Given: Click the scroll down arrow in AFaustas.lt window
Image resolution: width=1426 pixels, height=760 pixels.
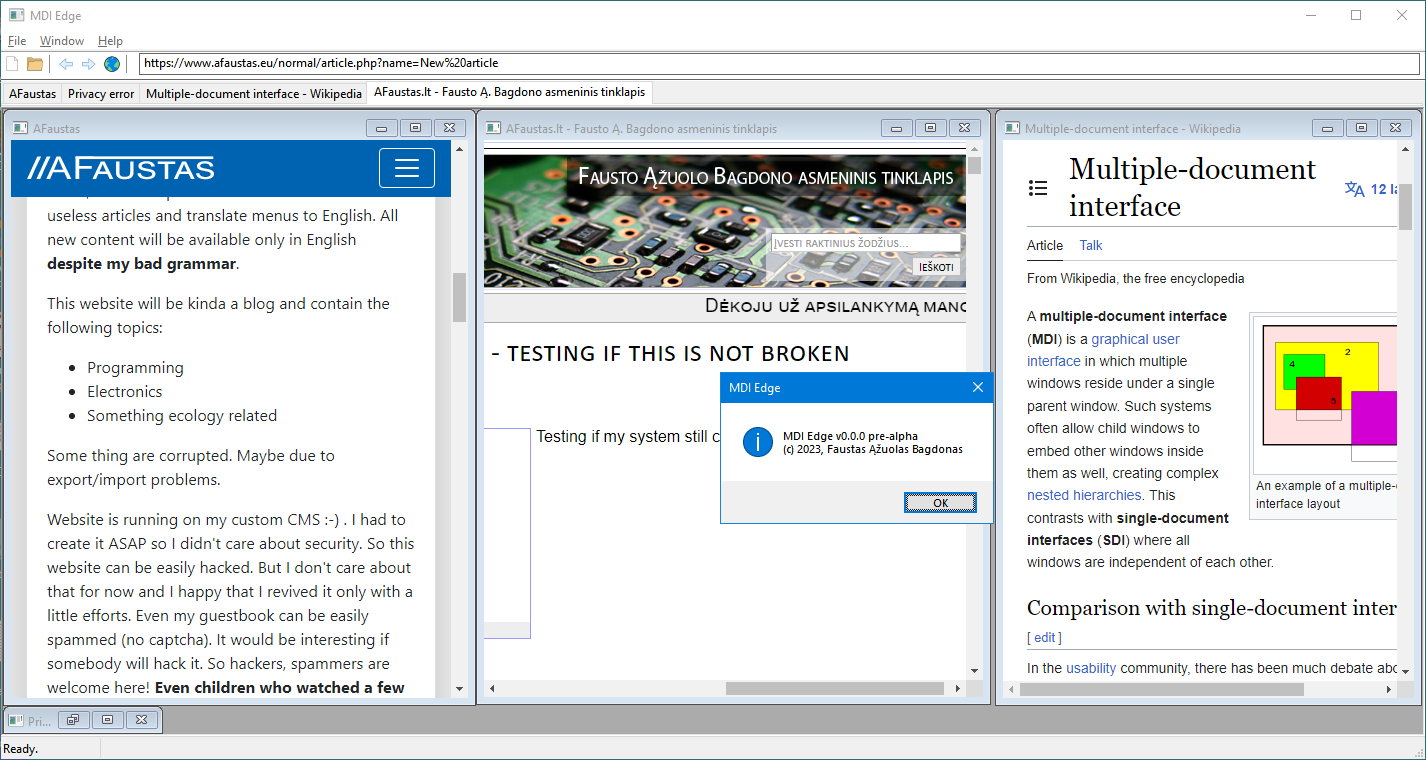Looking at the screenshot, I should [x=974, y=670].
